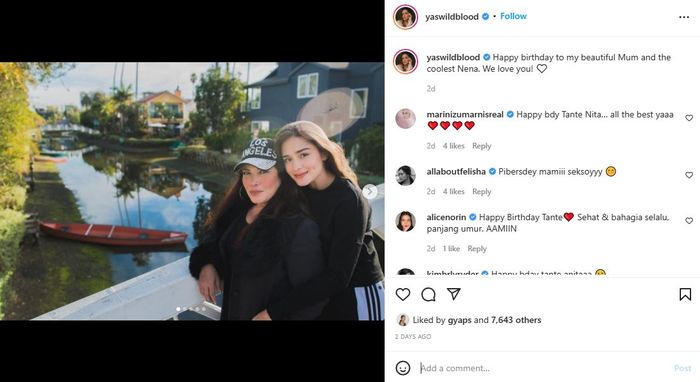Viewport: 700px width, 382px height.
Task: View 7,643 others who liked
Action: point(516,320)
